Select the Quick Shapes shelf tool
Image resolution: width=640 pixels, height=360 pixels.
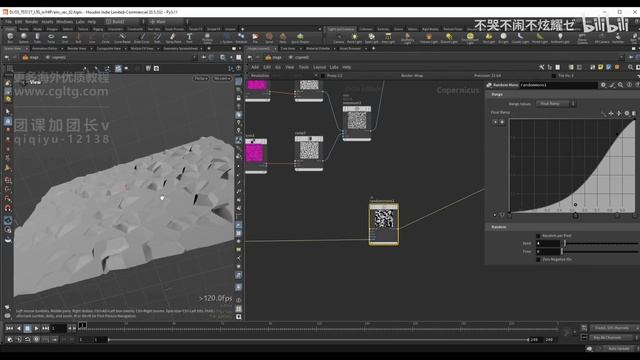300,38
